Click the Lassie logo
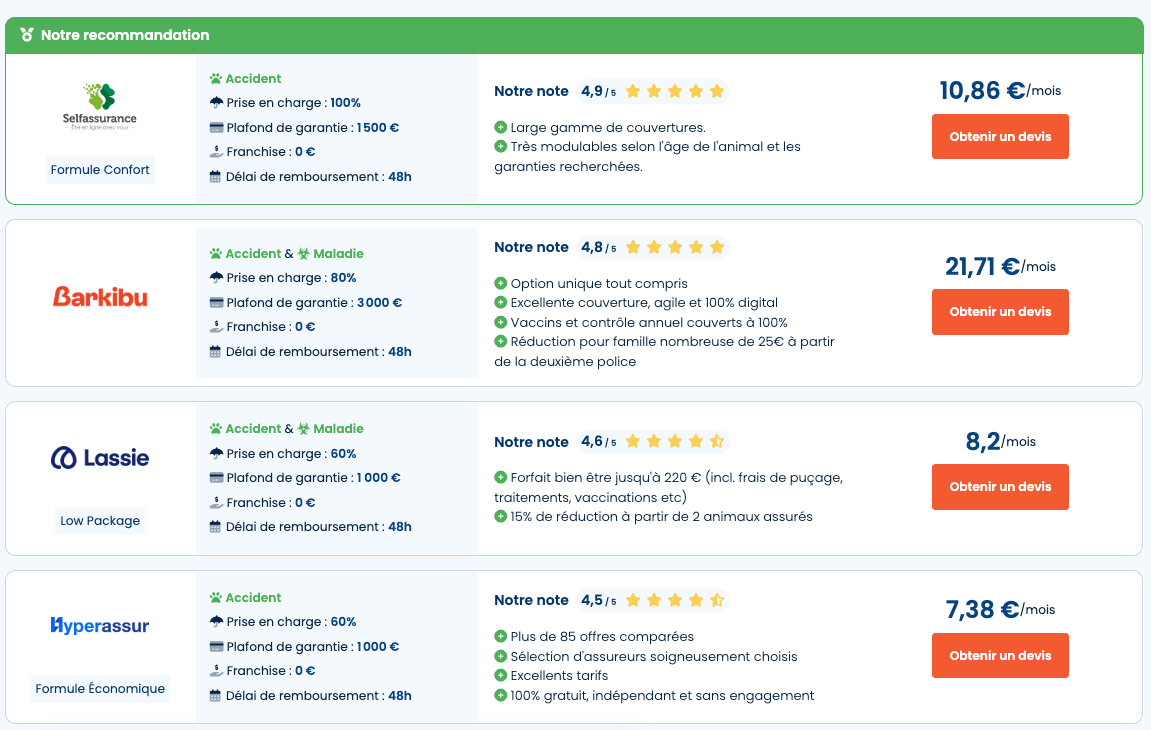The image size is (1151, 730). tap(100, 458)
